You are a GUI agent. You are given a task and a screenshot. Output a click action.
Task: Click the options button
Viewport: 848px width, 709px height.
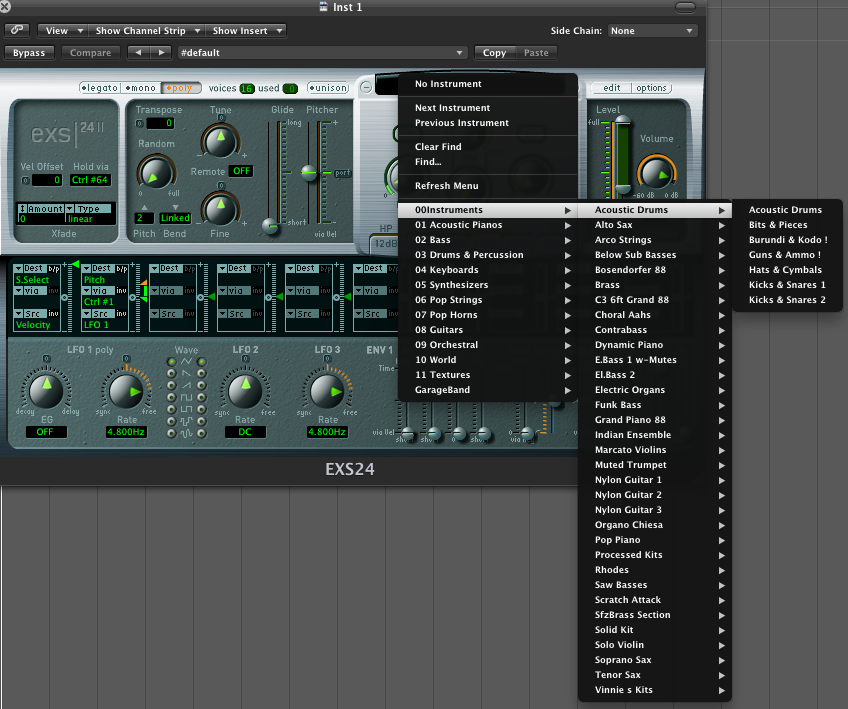pyautogui.click(x=652, y=88)
